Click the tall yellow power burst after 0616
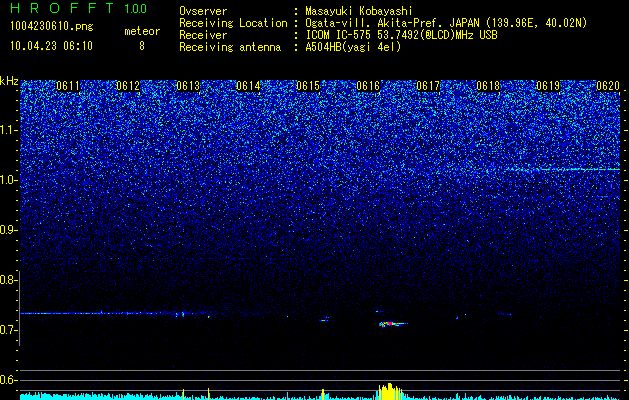The width and height of the screenshot is (629, 400). pos(389,391)
